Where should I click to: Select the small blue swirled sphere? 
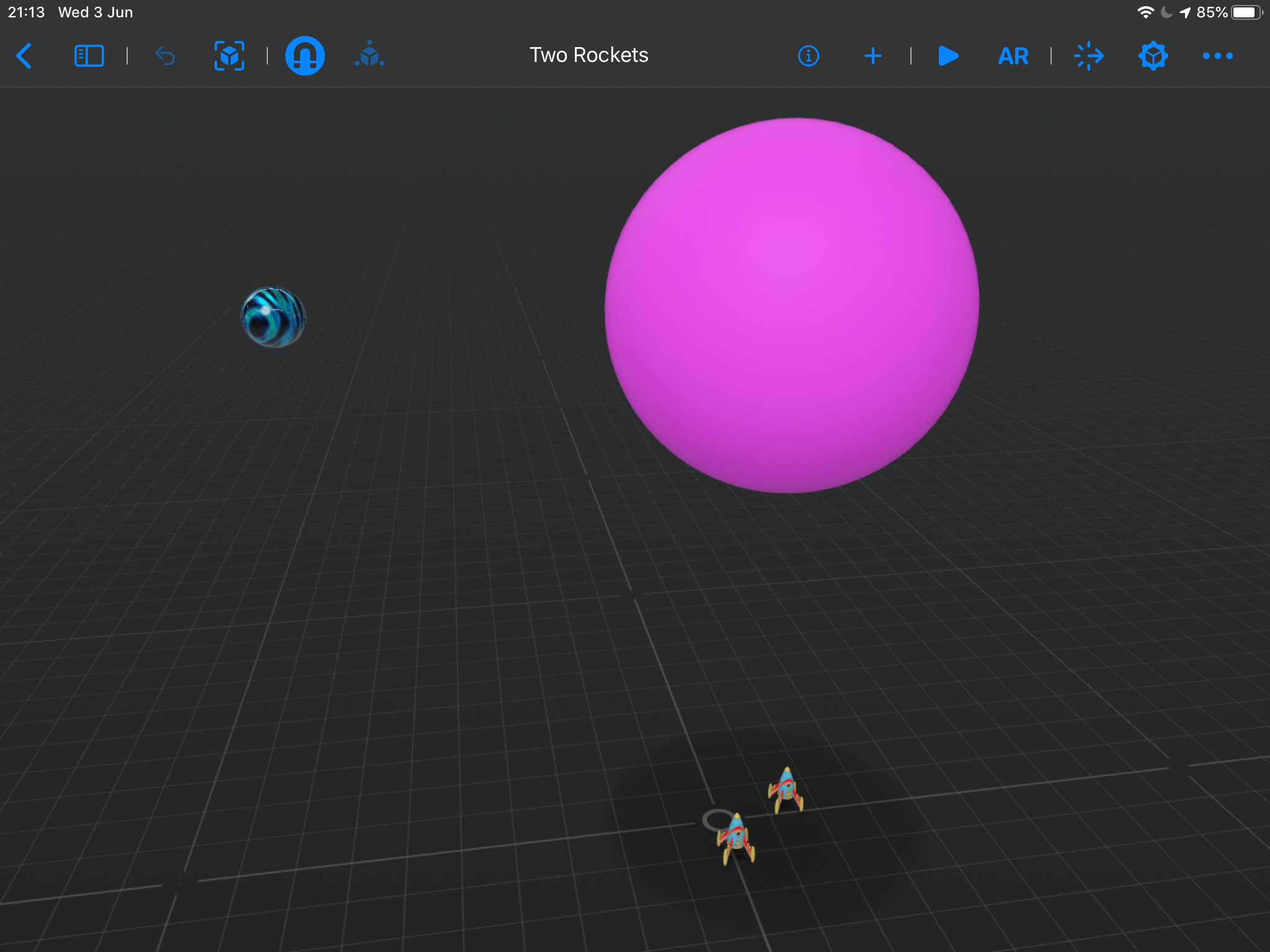click(273, 317)
